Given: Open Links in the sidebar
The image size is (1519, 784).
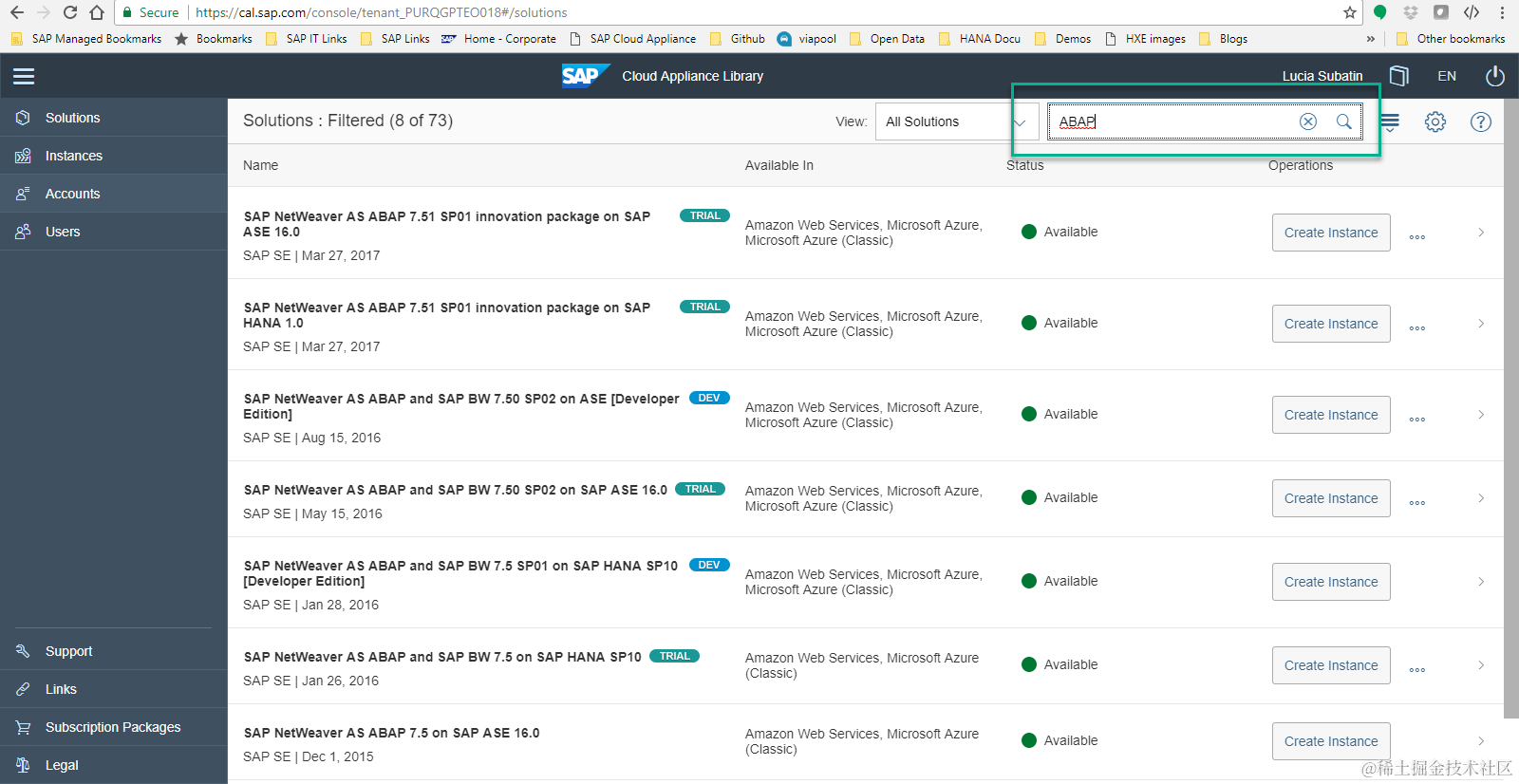Looking at the screenshot, I should coord(114,689).
